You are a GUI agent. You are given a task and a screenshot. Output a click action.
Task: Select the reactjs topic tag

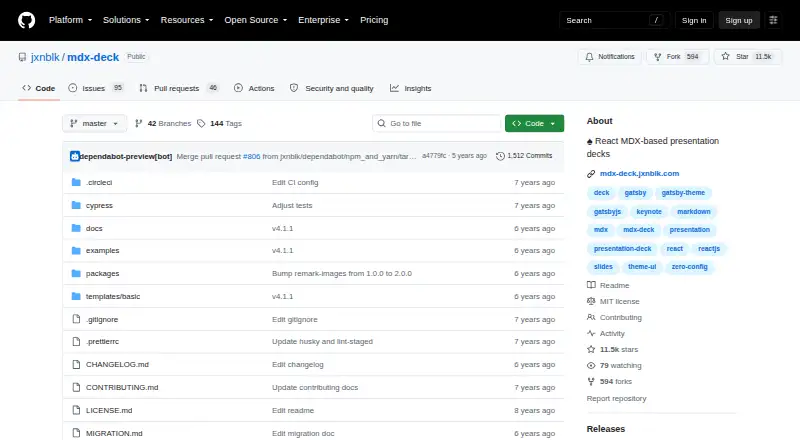709,249
